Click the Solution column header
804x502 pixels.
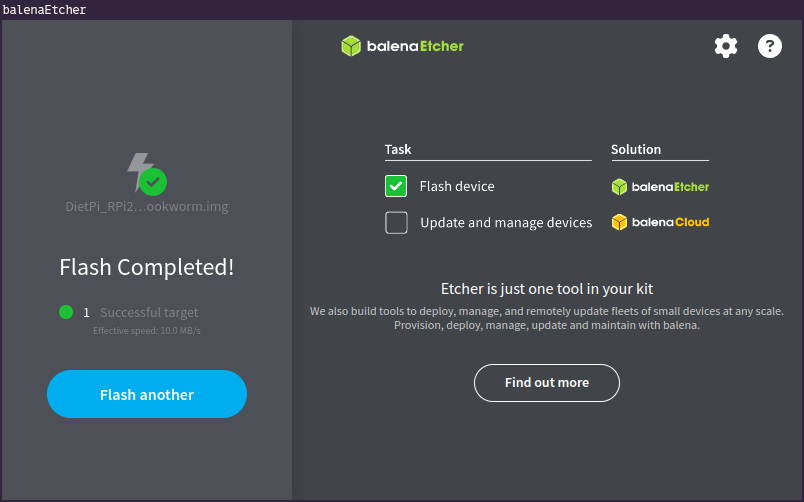[x=636, y=149]
